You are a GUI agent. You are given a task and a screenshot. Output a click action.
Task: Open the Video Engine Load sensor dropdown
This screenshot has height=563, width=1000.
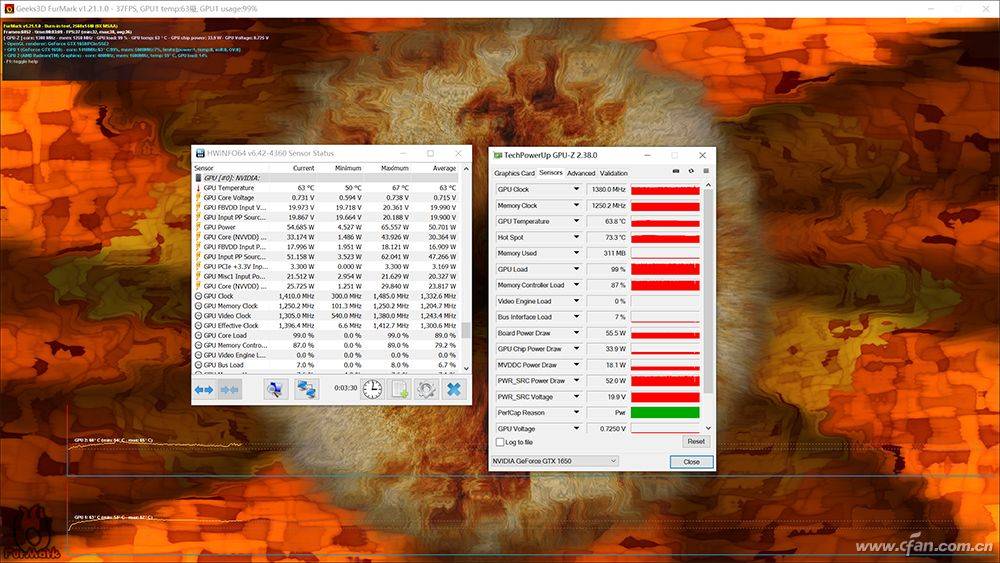[x=576, y=301]
